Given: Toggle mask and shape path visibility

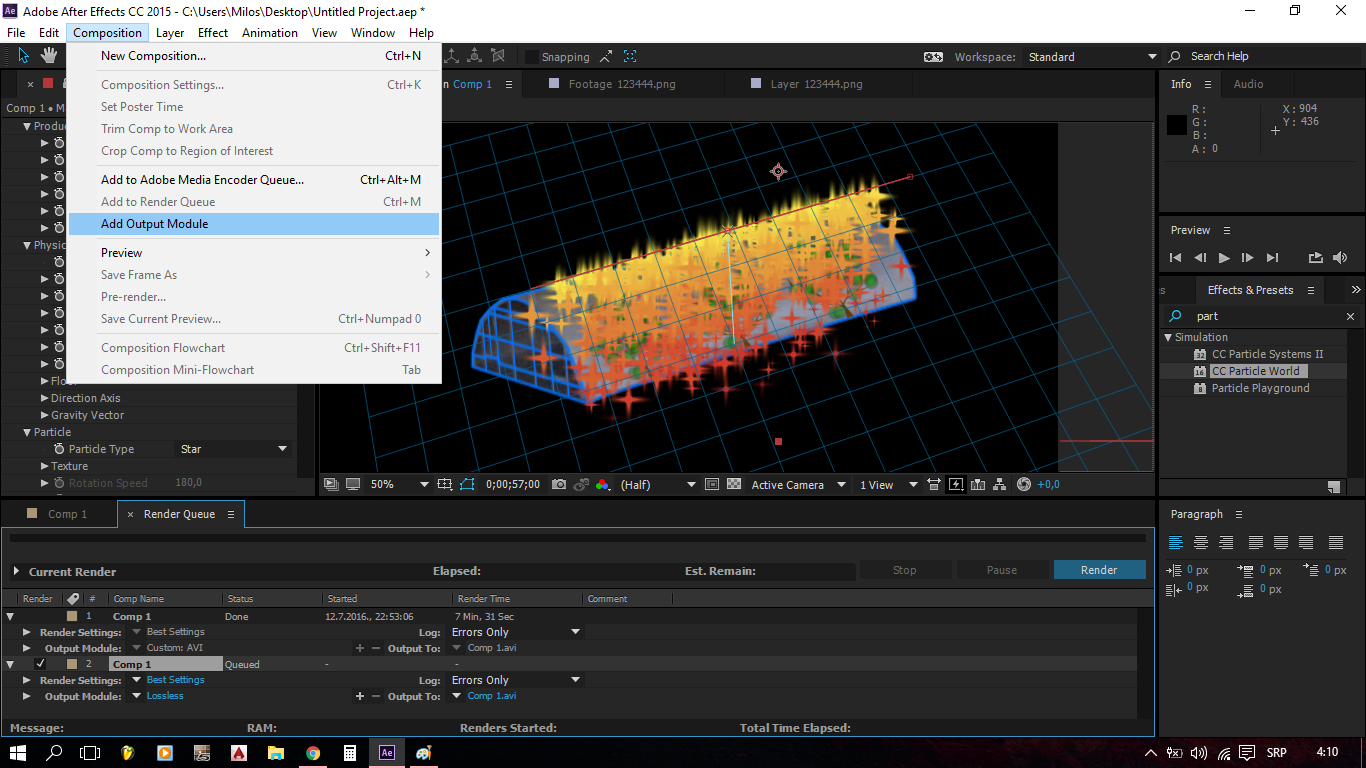Looking at the screenshot, I should [466, 484].
